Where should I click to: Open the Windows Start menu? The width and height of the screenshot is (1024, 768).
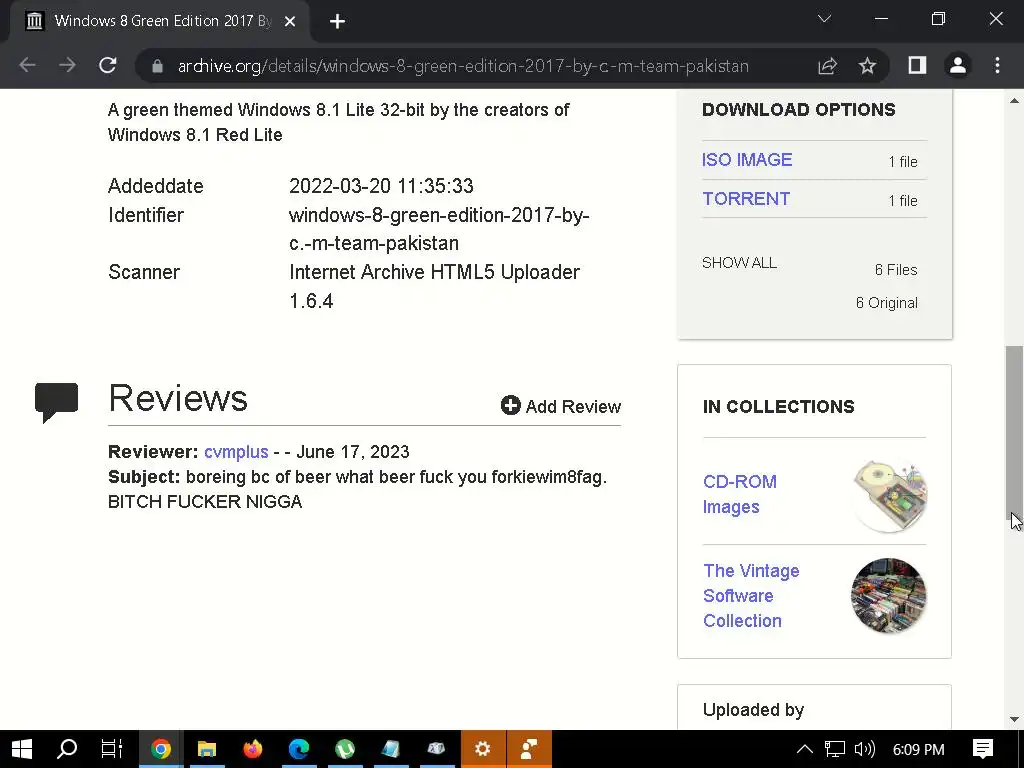click(22, 749)
